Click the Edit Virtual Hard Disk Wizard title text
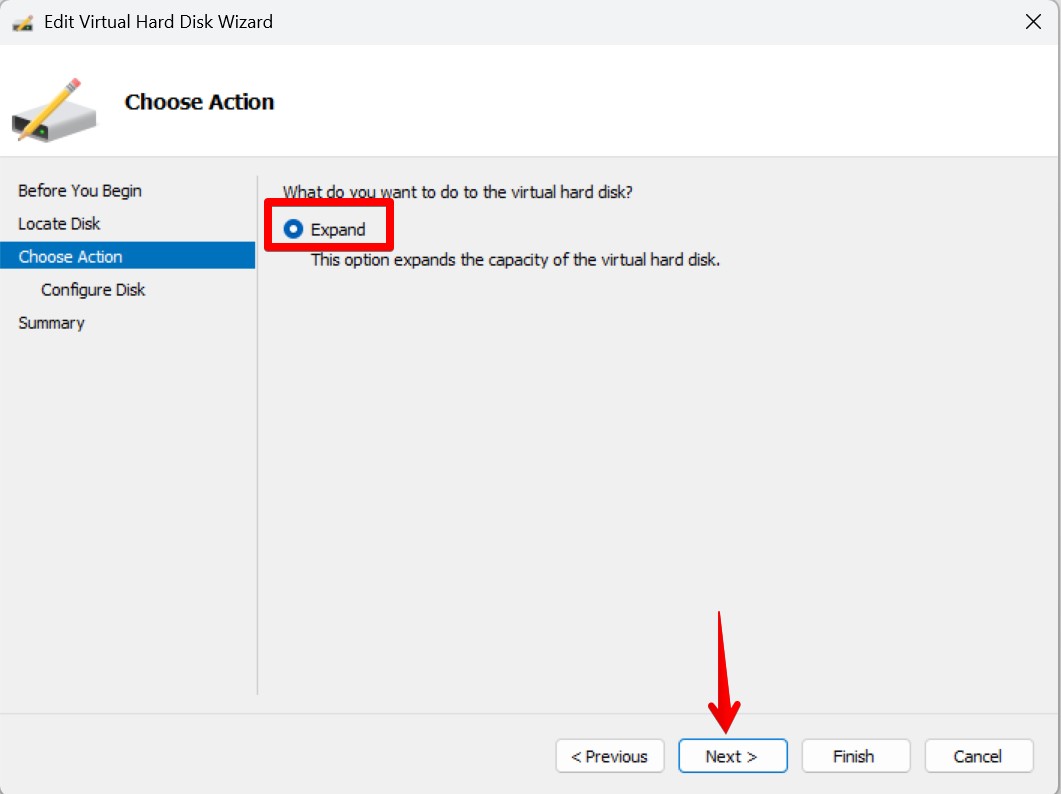The width and height of the screenshot is (1061, 794). click(158, 22)
